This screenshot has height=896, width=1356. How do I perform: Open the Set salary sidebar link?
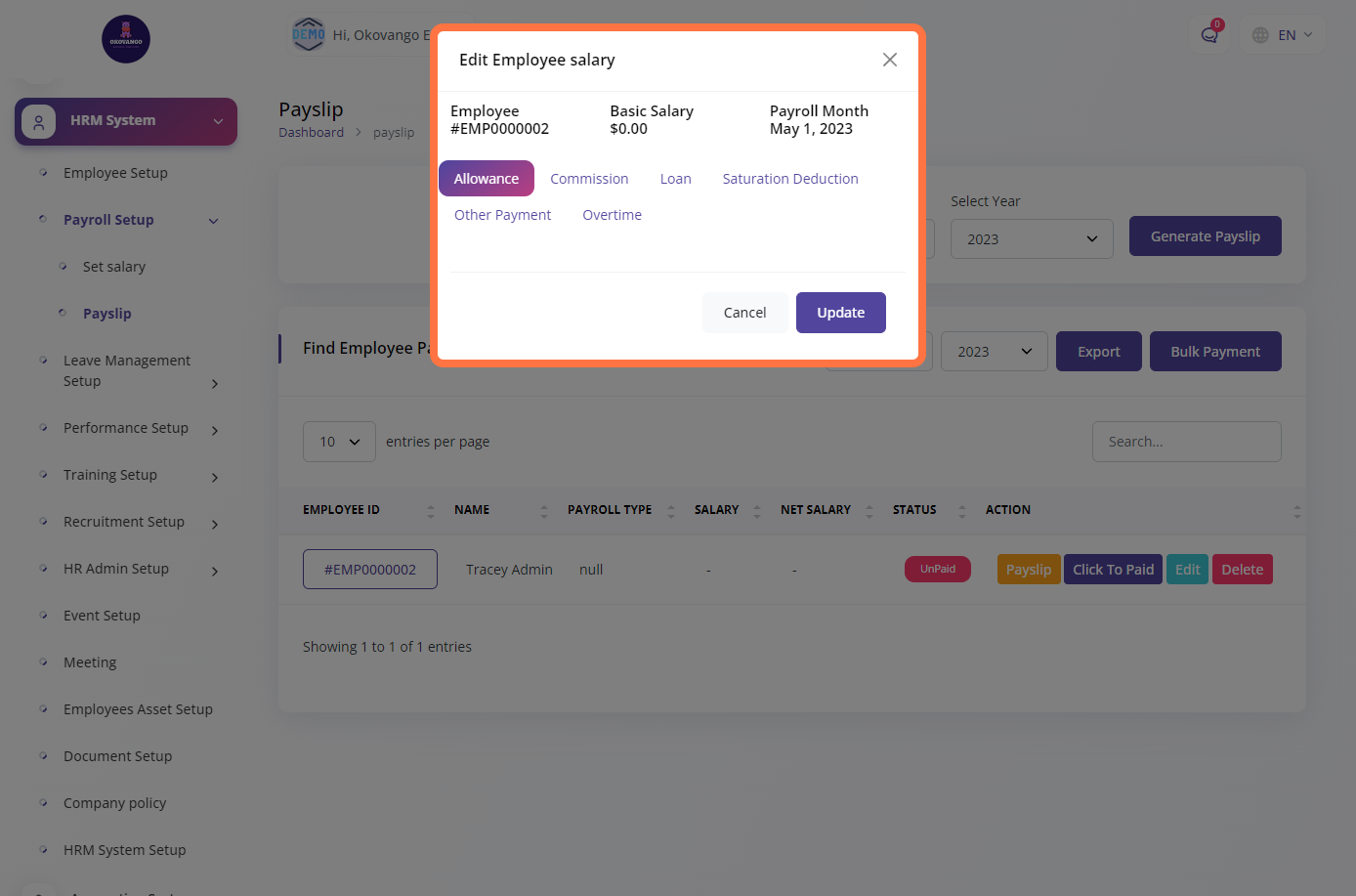pos(114,267)
